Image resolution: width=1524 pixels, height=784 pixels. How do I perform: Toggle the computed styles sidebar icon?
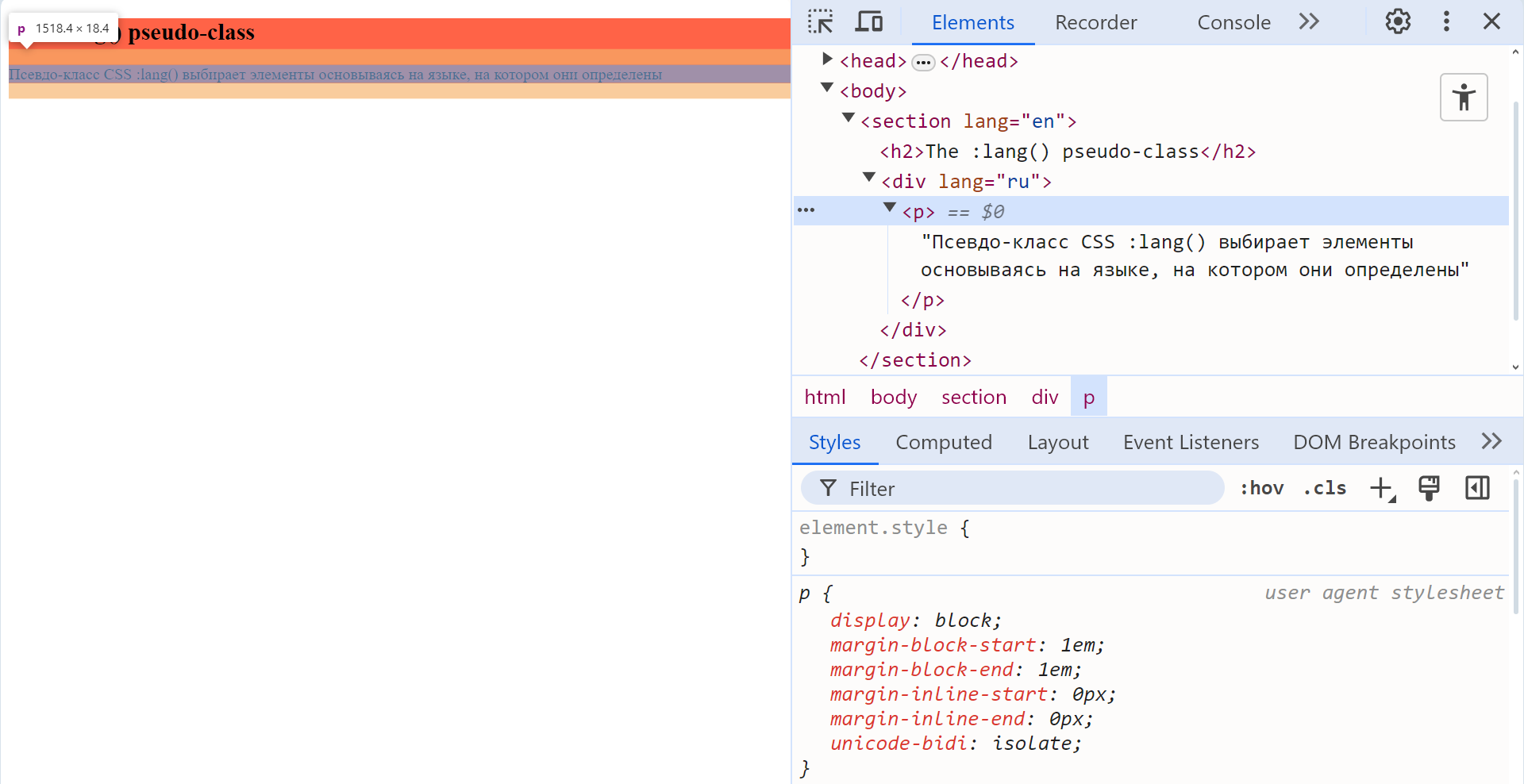tap(1477, 488)
